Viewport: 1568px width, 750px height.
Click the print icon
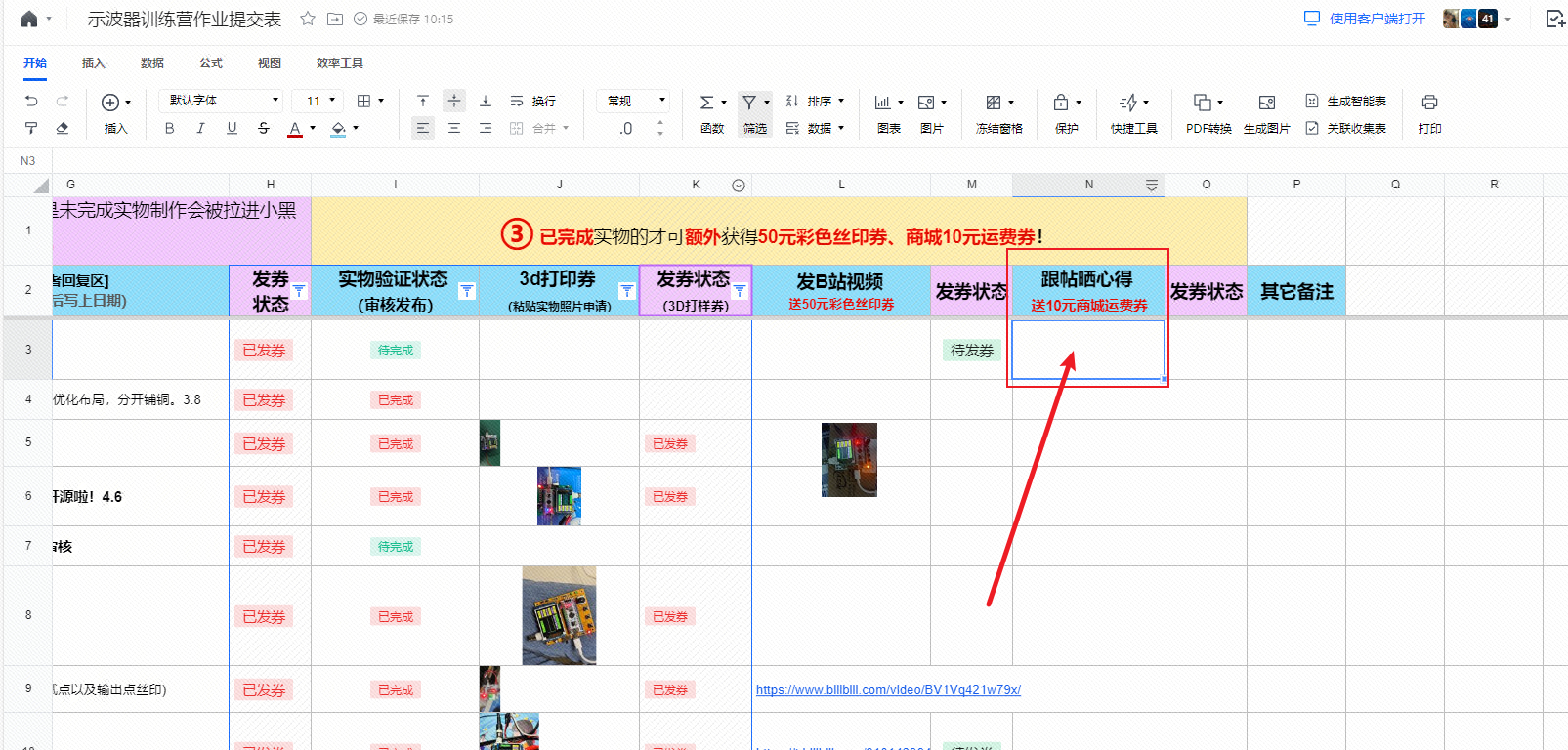(1429, 103)
